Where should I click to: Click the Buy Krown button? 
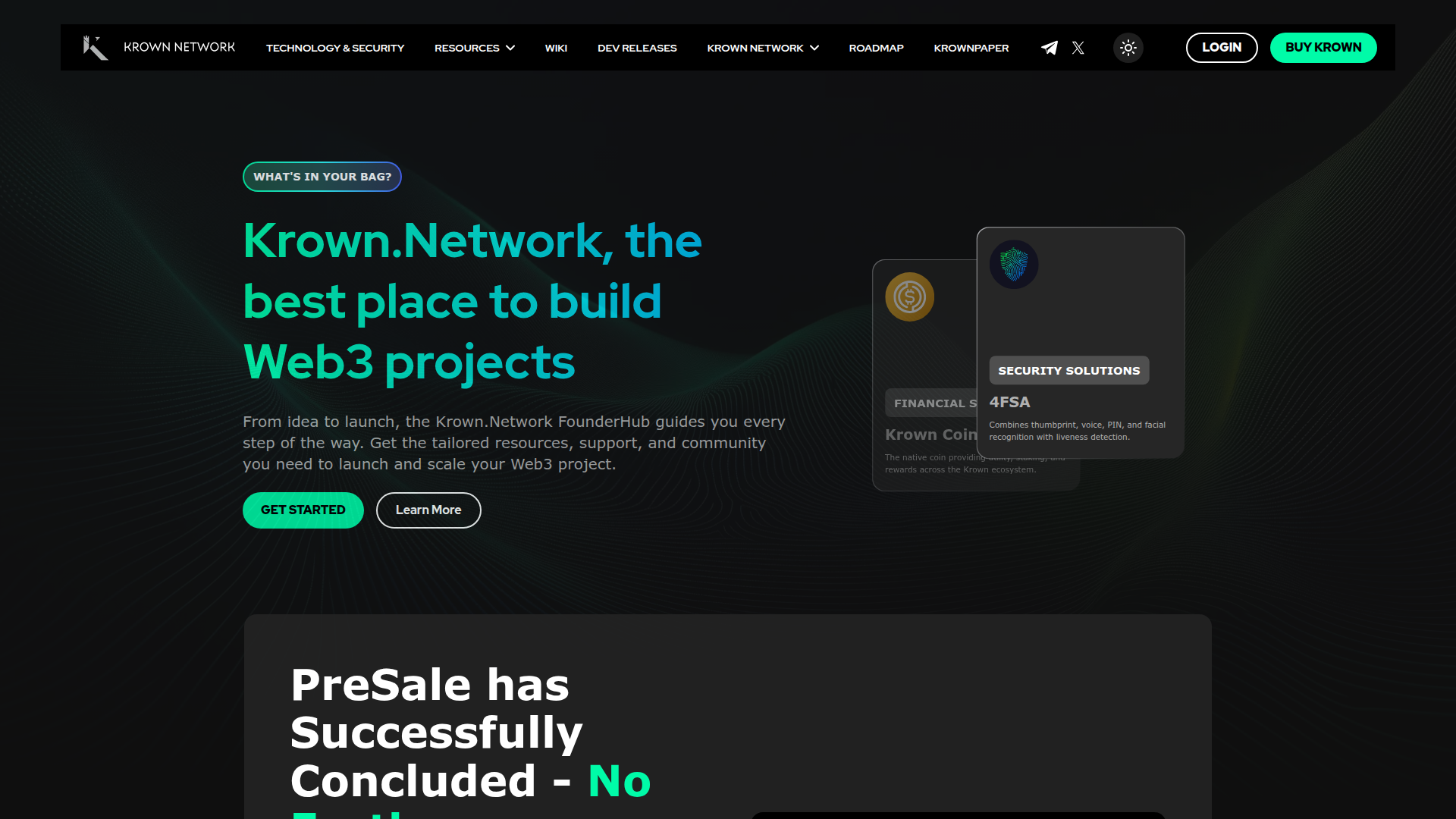tap(1323, 48)
